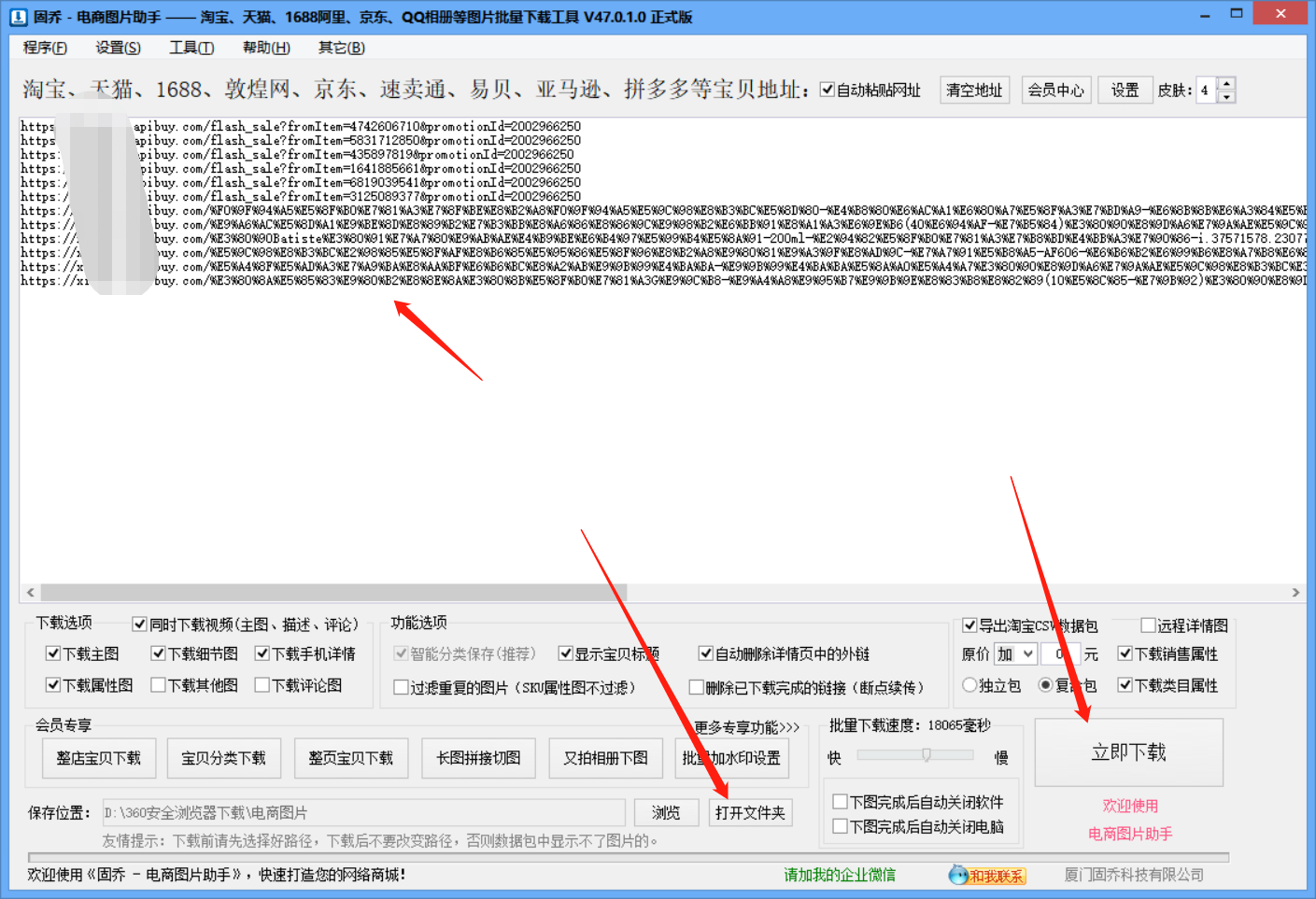Select 复合包 radio button
Image resolution: width=1316 pixels, height=899 pixels.
coord(1045,685)
